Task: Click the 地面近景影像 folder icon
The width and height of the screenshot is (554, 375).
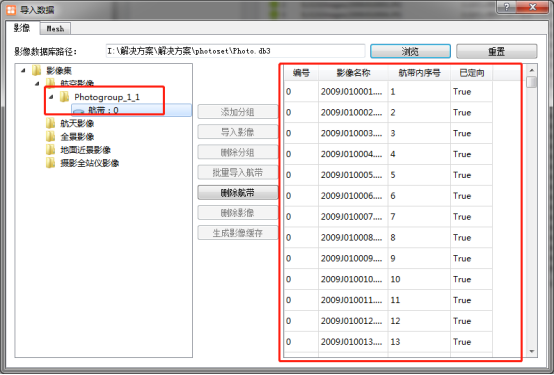Action: [x=51, y=150]
